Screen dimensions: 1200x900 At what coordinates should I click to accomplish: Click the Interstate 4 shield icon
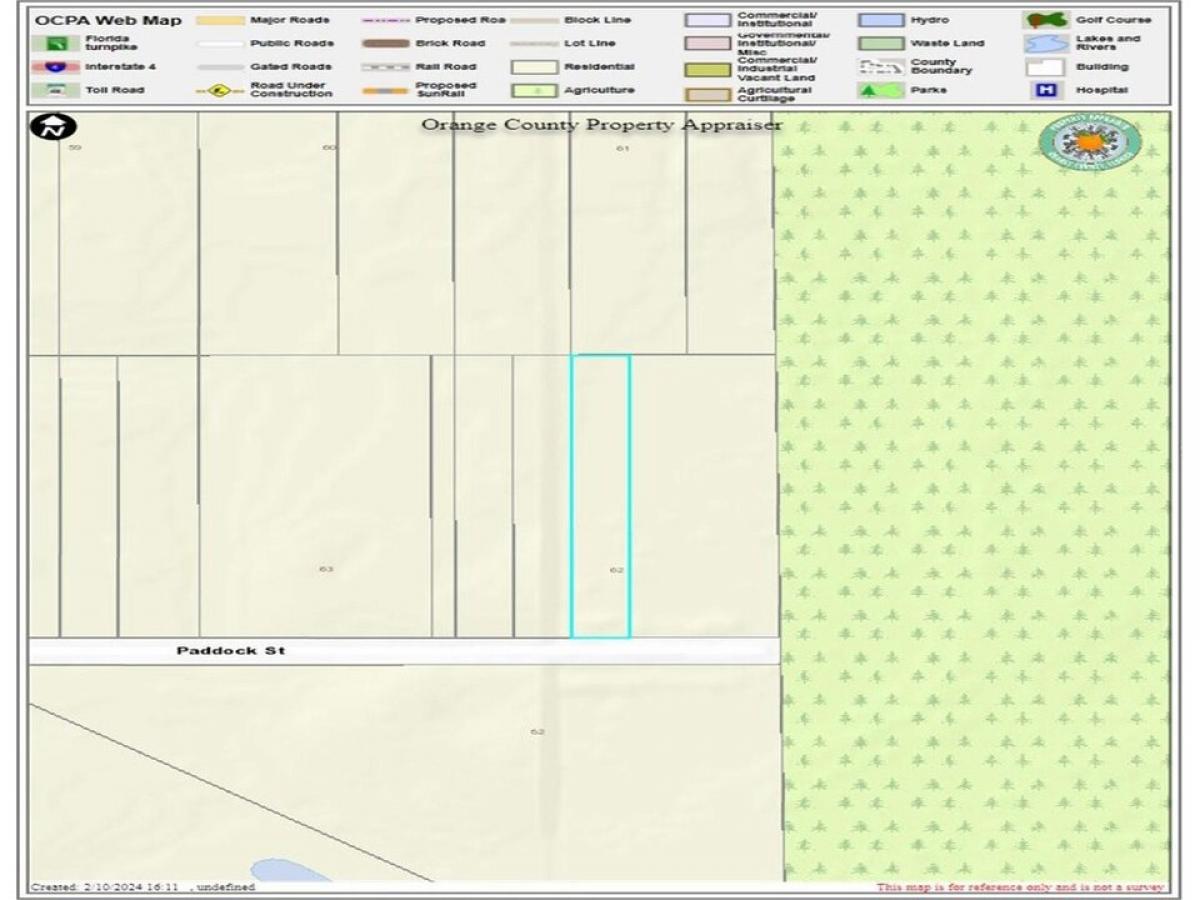click(54, 67)
